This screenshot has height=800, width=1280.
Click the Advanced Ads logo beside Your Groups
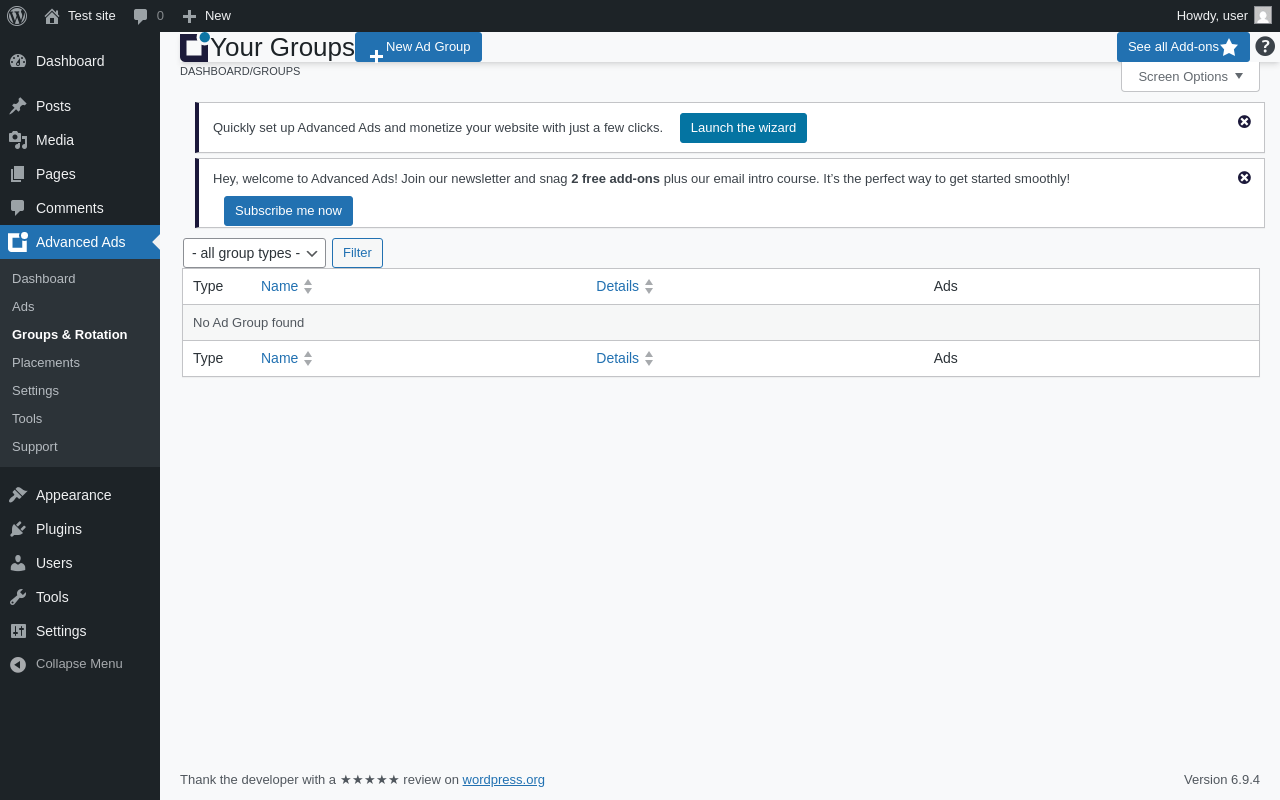(194, 47)
